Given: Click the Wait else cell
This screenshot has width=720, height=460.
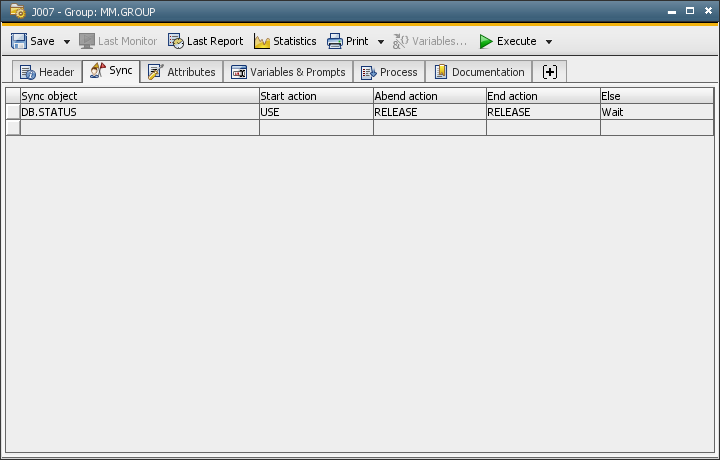Looking at the screenshot, I should tap(657, 112).
